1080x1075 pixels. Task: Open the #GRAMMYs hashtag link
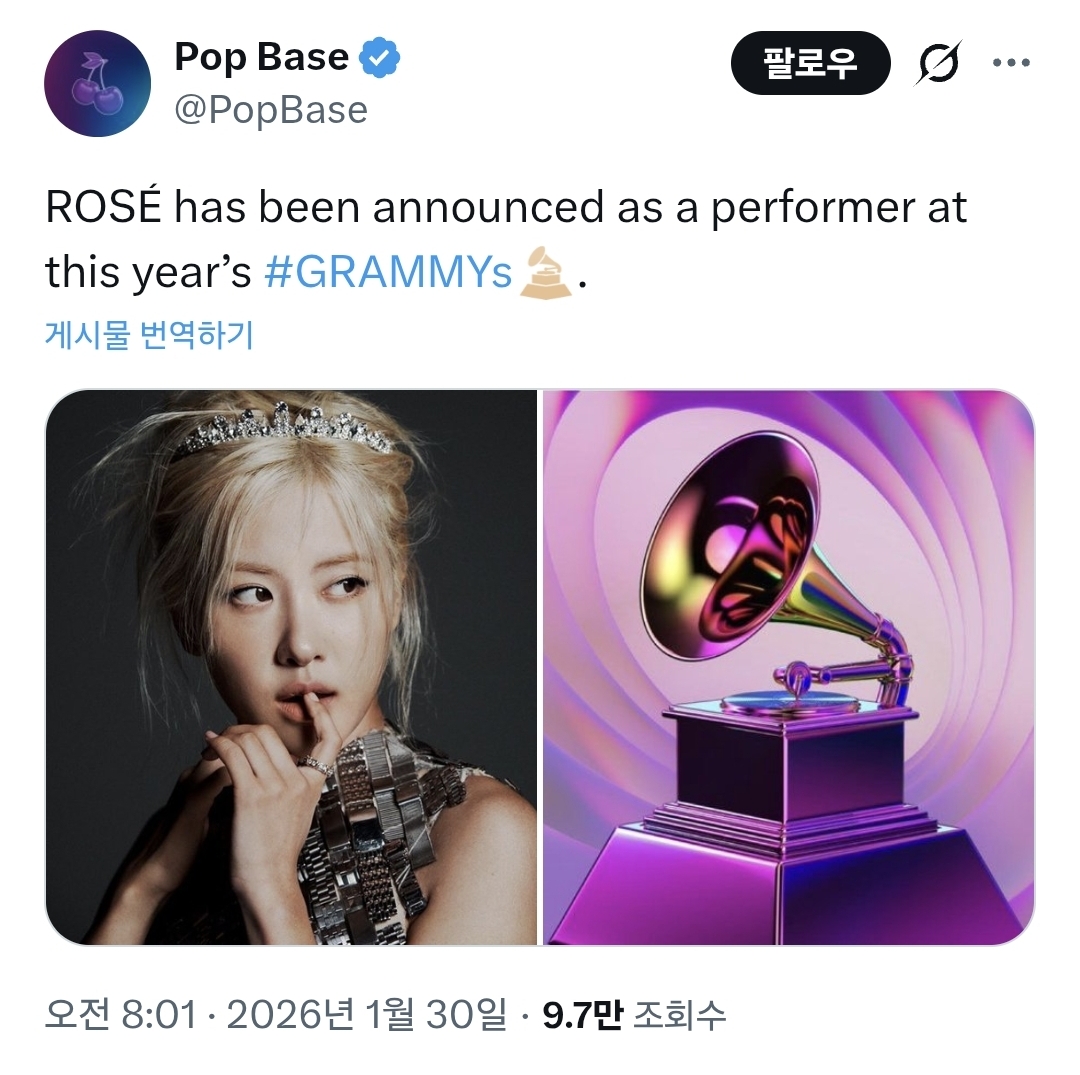[x=388, y=272]
